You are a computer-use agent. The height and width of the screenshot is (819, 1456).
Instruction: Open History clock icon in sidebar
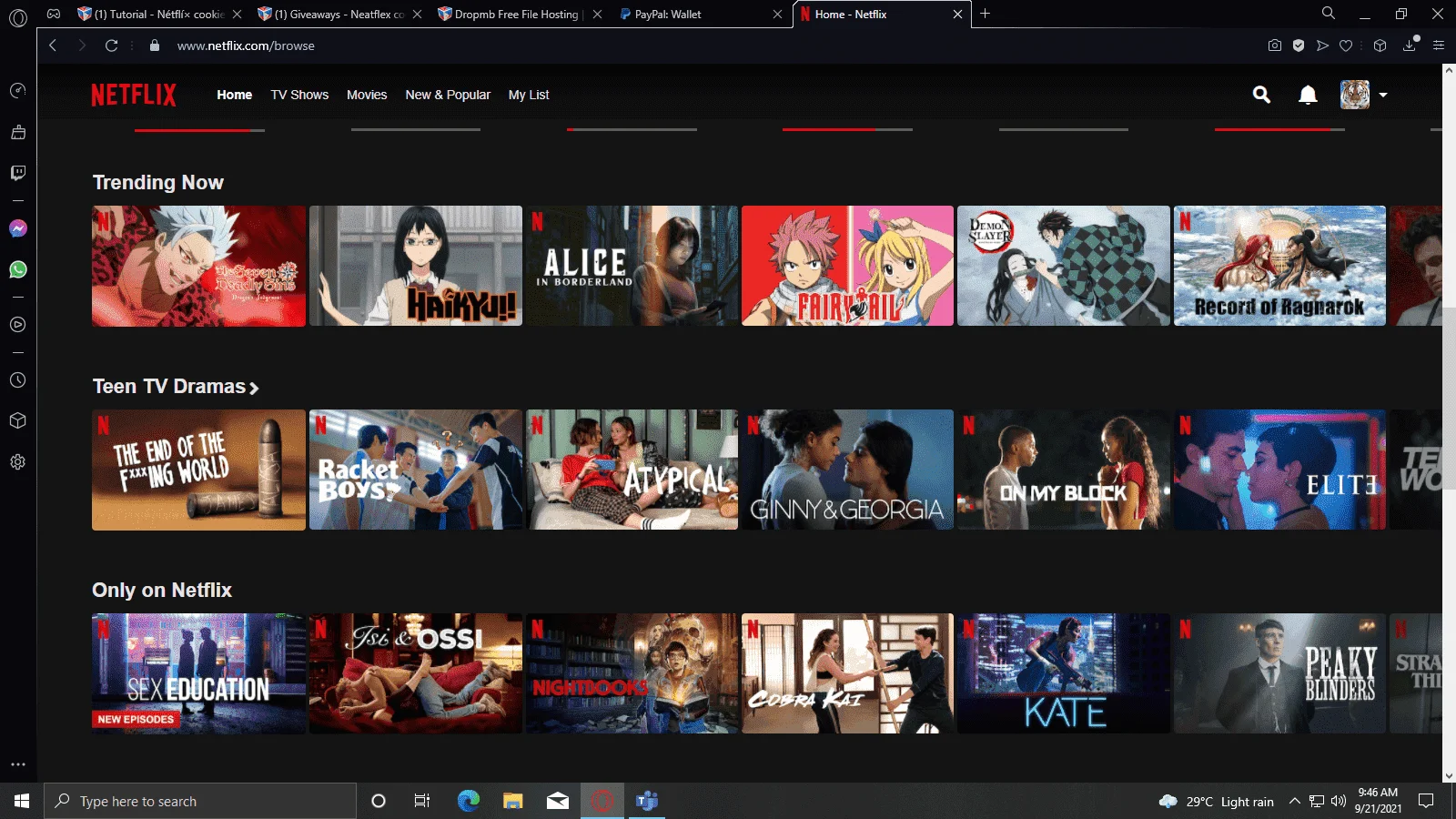click(18, 380)
